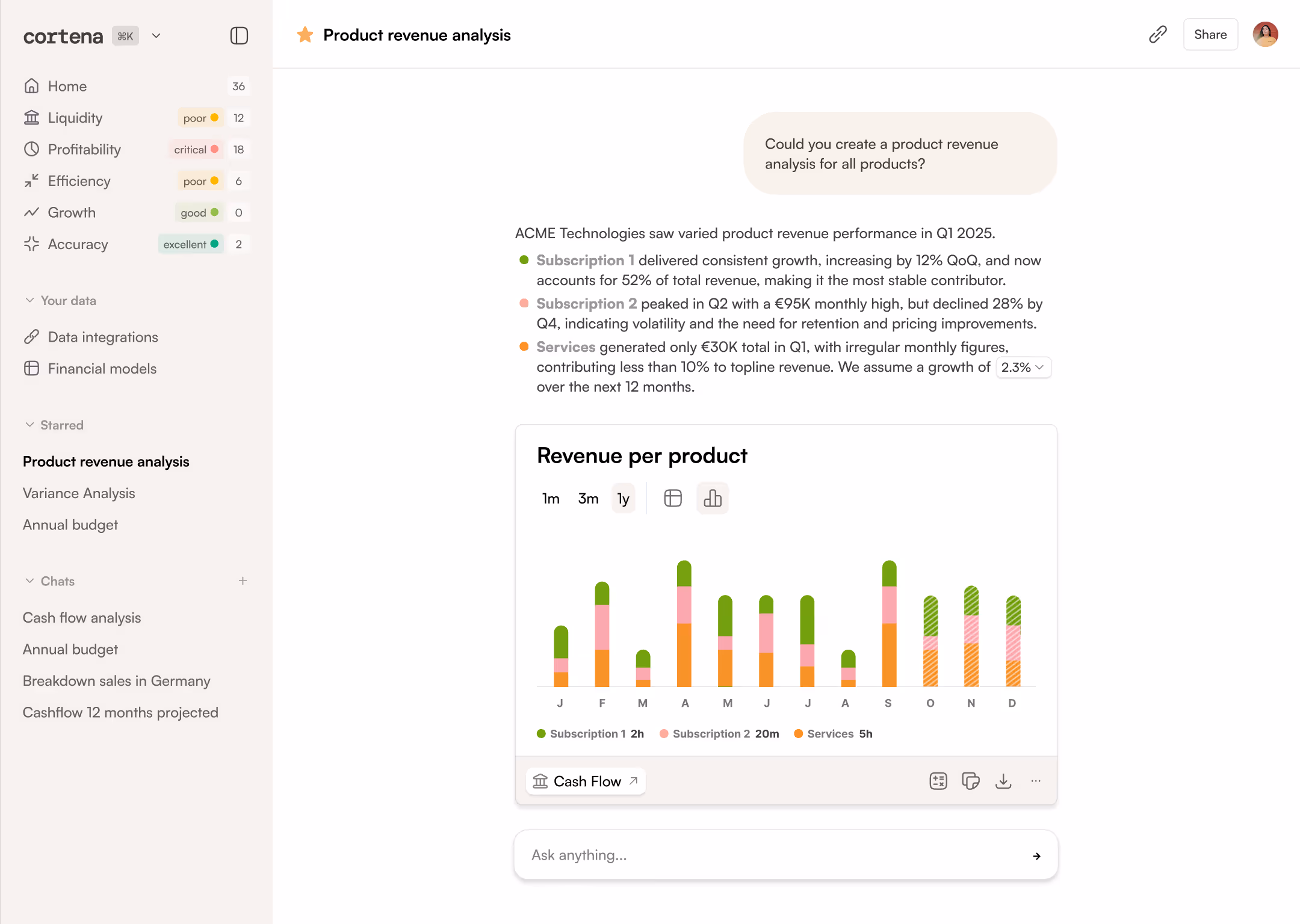Copy chart using the duplicate icon

coord(971,781)
